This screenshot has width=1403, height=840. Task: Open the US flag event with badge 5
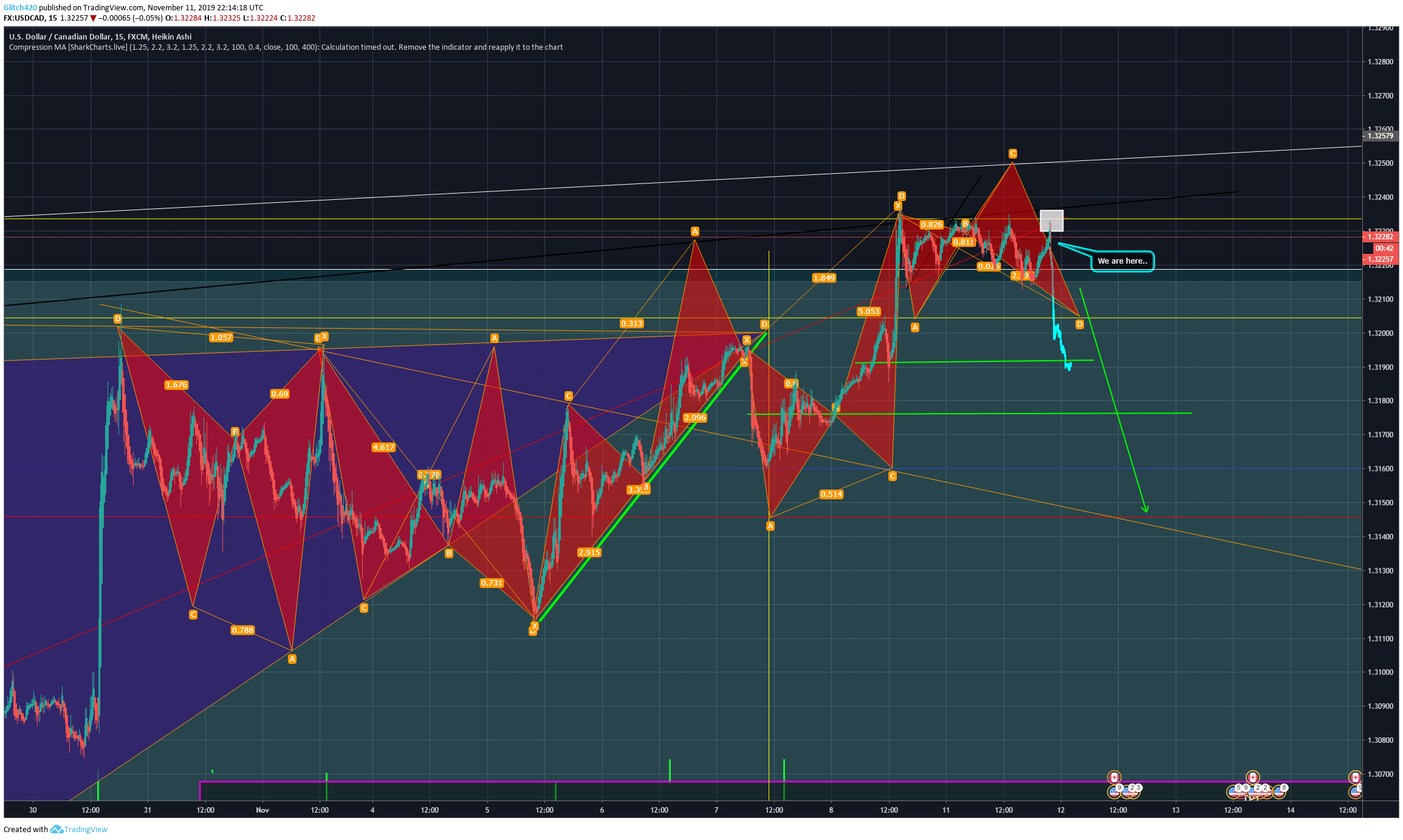(x=1233, y=791)
